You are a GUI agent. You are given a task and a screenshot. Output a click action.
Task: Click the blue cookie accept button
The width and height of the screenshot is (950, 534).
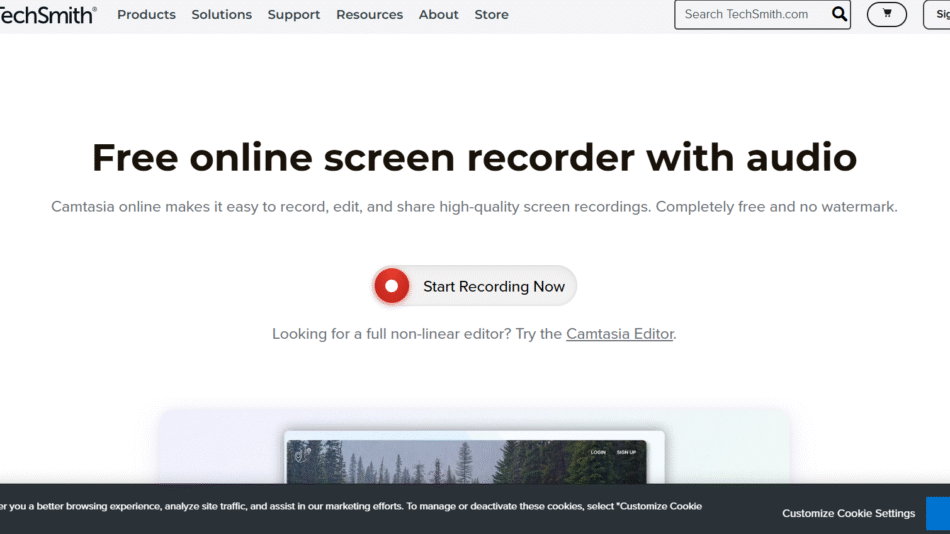coord(938,513)
